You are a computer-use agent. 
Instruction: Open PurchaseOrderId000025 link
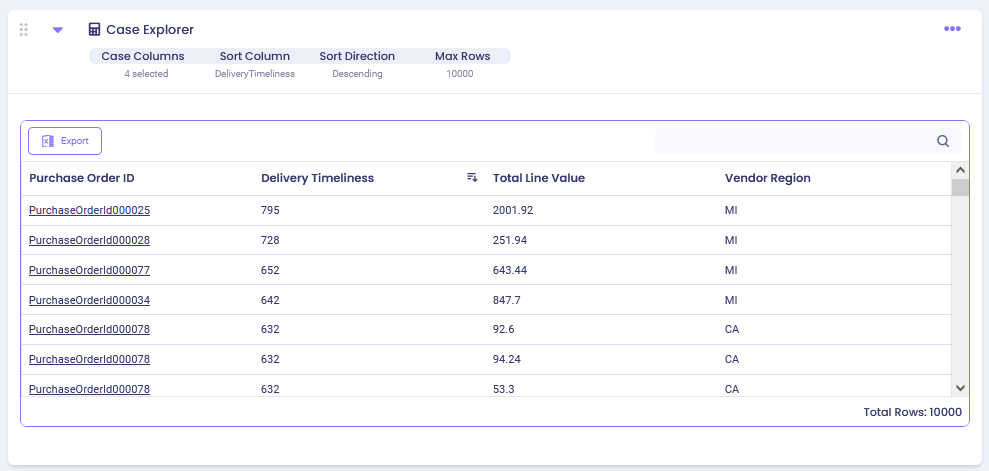pos(89,211)
